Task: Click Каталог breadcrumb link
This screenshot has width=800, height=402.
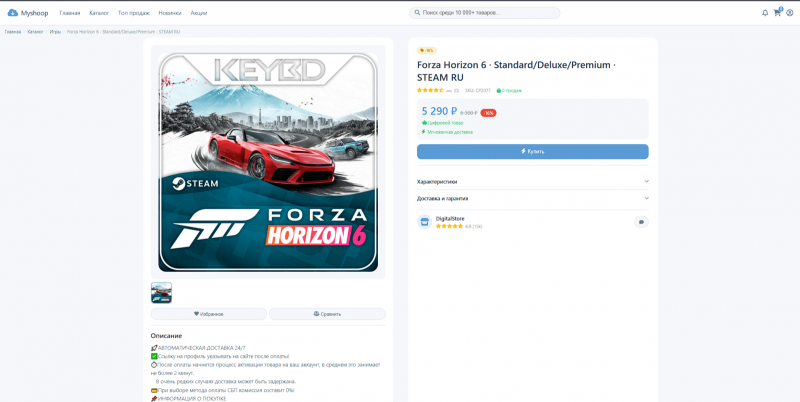Action: pos(35,32)
